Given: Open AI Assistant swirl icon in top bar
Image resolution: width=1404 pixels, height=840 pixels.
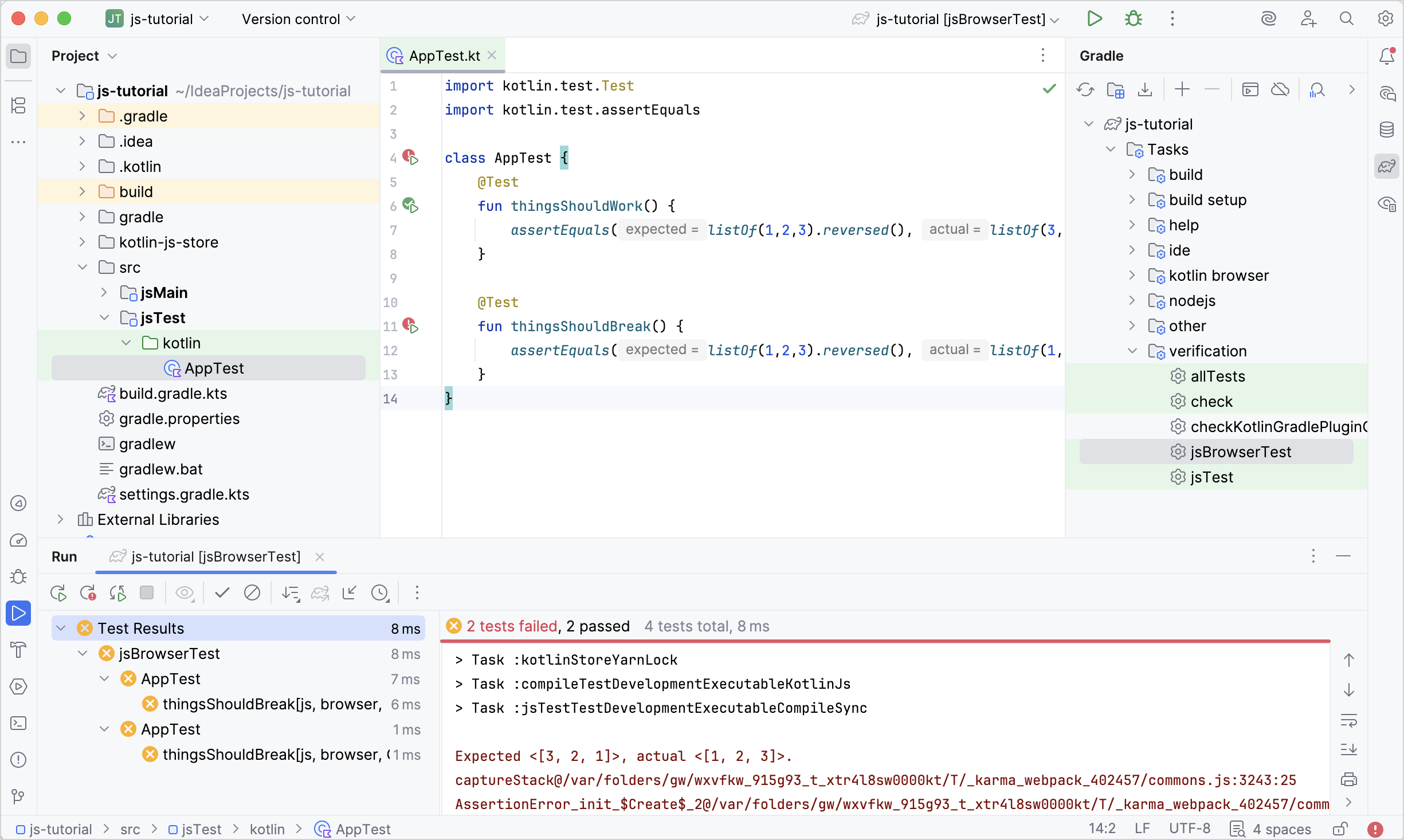Looking at the screenshot, I should [x=1269, y=19].
